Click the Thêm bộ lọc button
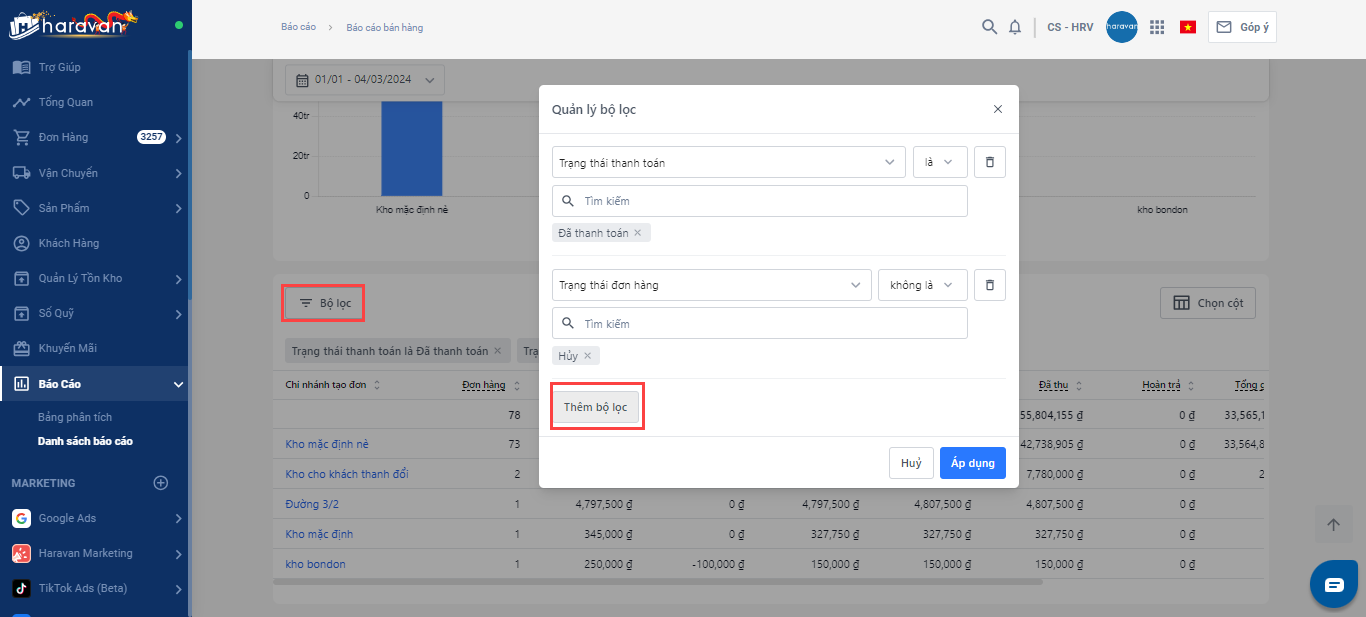1366x617 pixels. point(596,407)
